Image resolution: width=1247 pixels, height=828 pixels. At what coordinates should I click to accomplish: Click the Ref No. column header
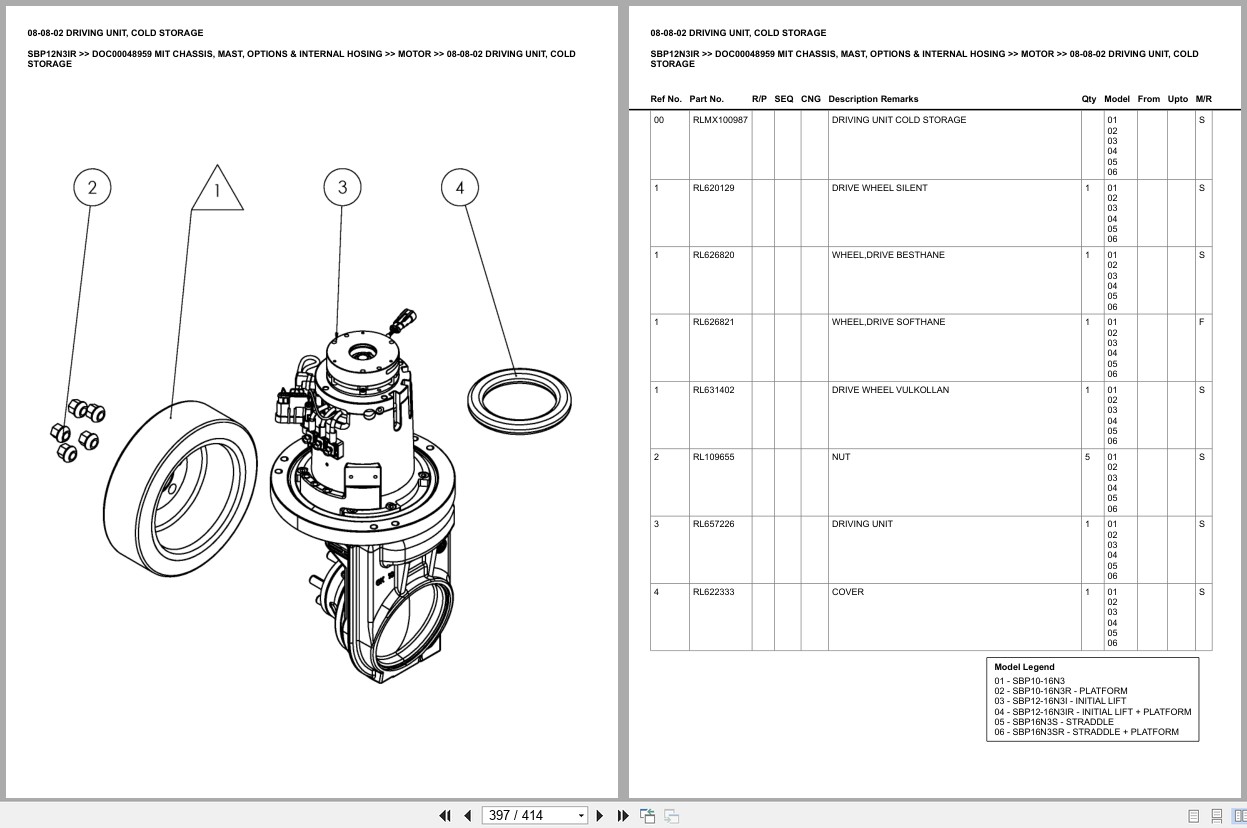point(666,99)
